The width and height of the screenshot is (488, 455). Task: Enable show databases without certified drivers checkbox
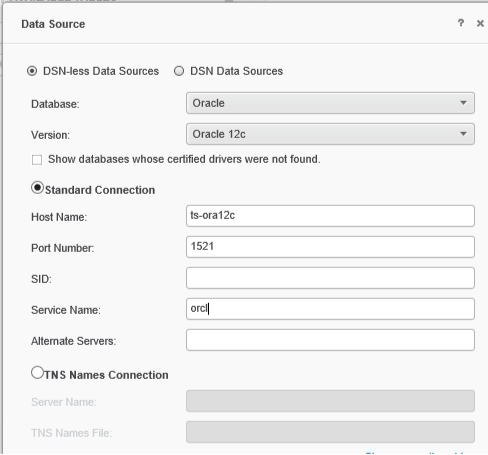coord(37,160)
